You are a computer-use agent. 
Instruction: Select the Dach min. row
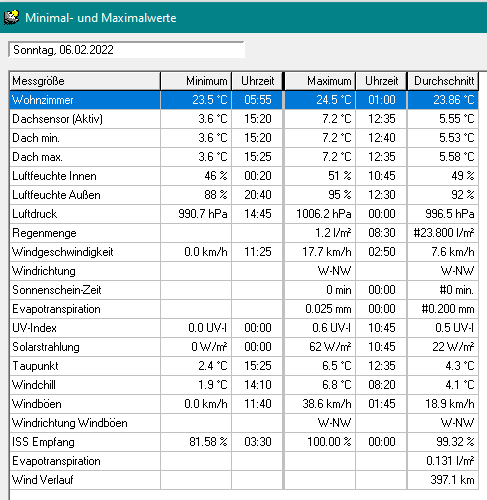244,138
